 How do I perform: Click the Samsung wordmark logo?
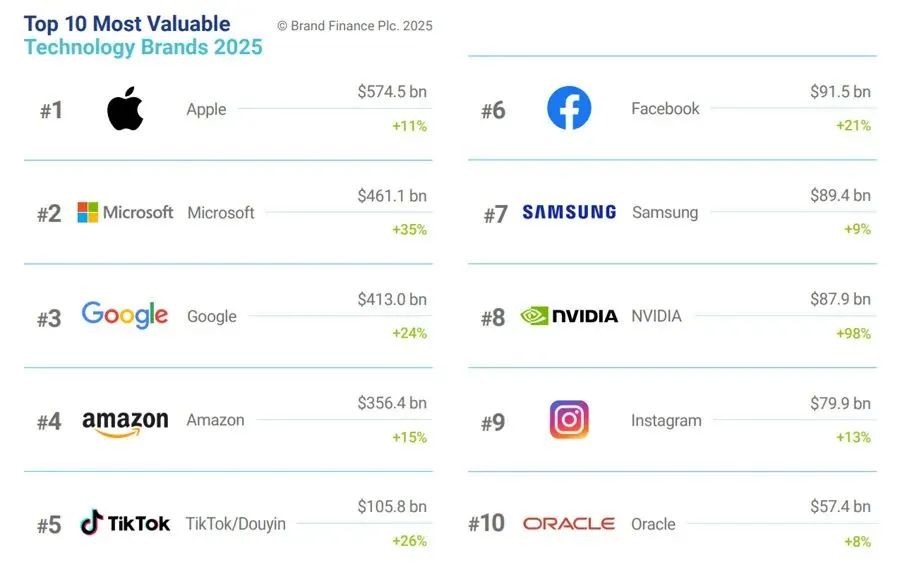pos(569,212)
